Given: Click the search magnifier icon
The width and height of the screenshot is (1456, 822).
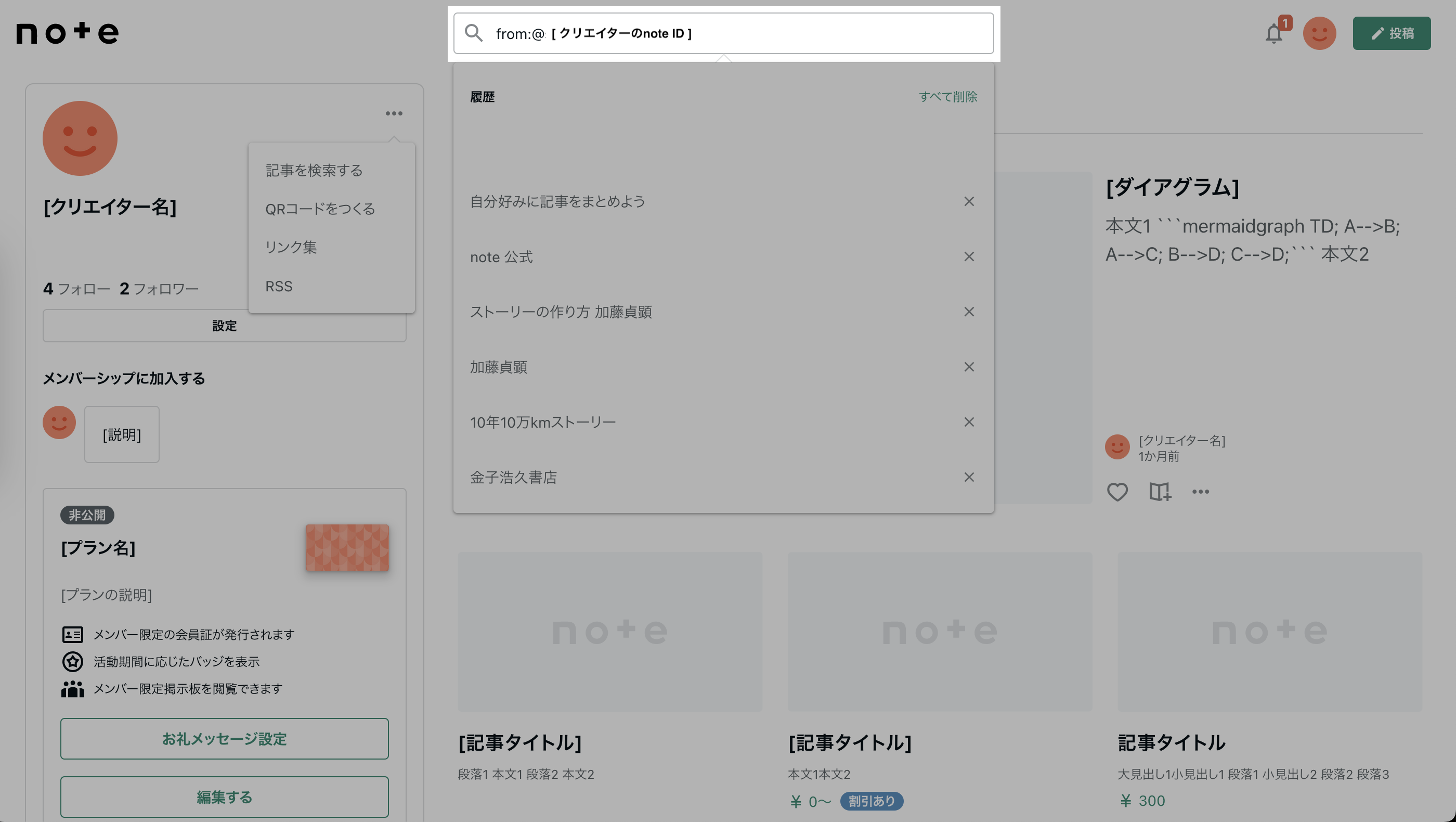Looking at the screenshot, I should 474,33.
